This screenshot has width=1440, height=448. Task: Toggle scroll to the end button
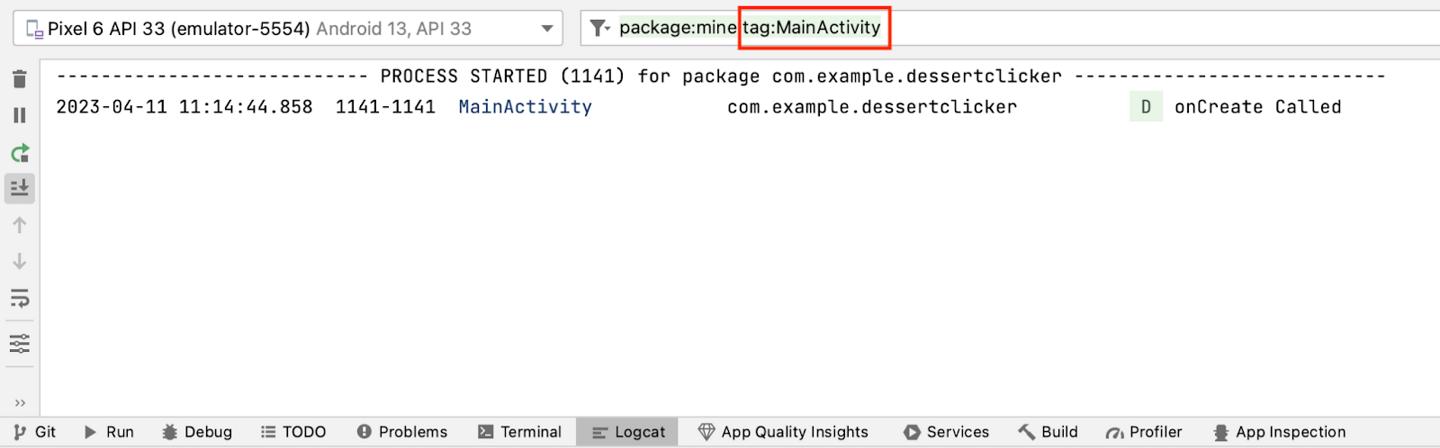pos(19,189)
